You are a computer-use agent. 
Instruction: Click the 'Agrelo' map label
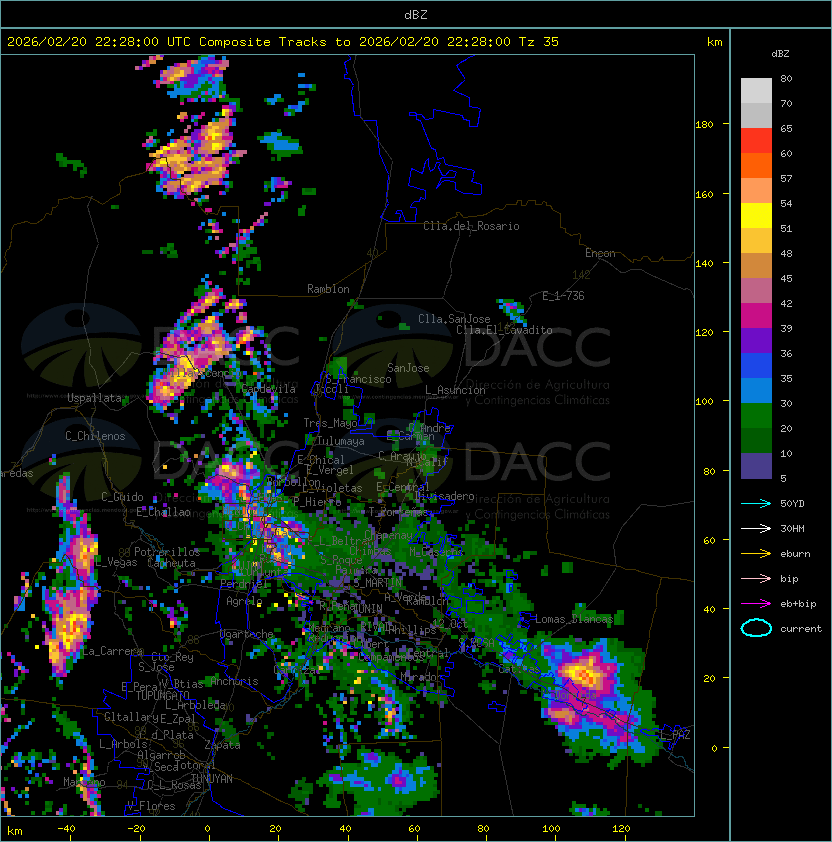(244, 601)
